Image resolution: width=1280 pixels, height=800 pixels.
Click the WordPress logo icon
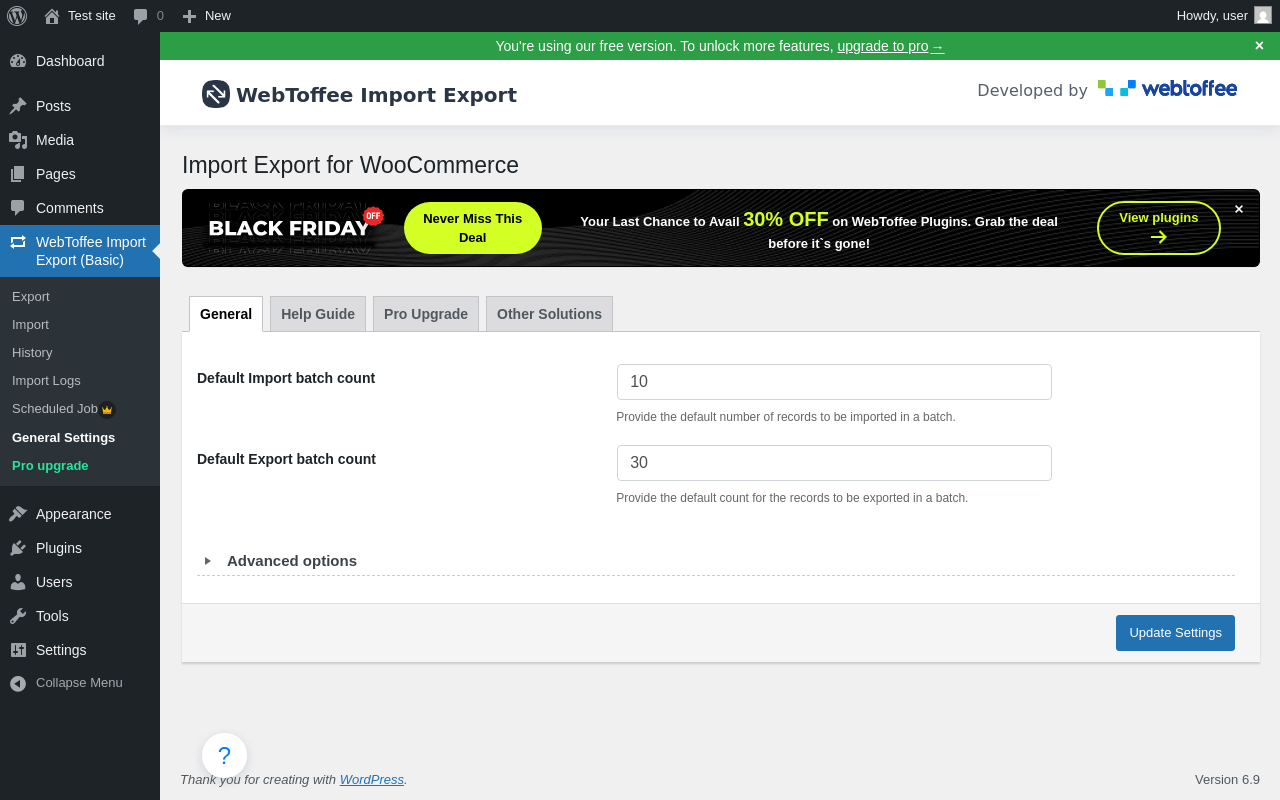[x=17, y=16]
